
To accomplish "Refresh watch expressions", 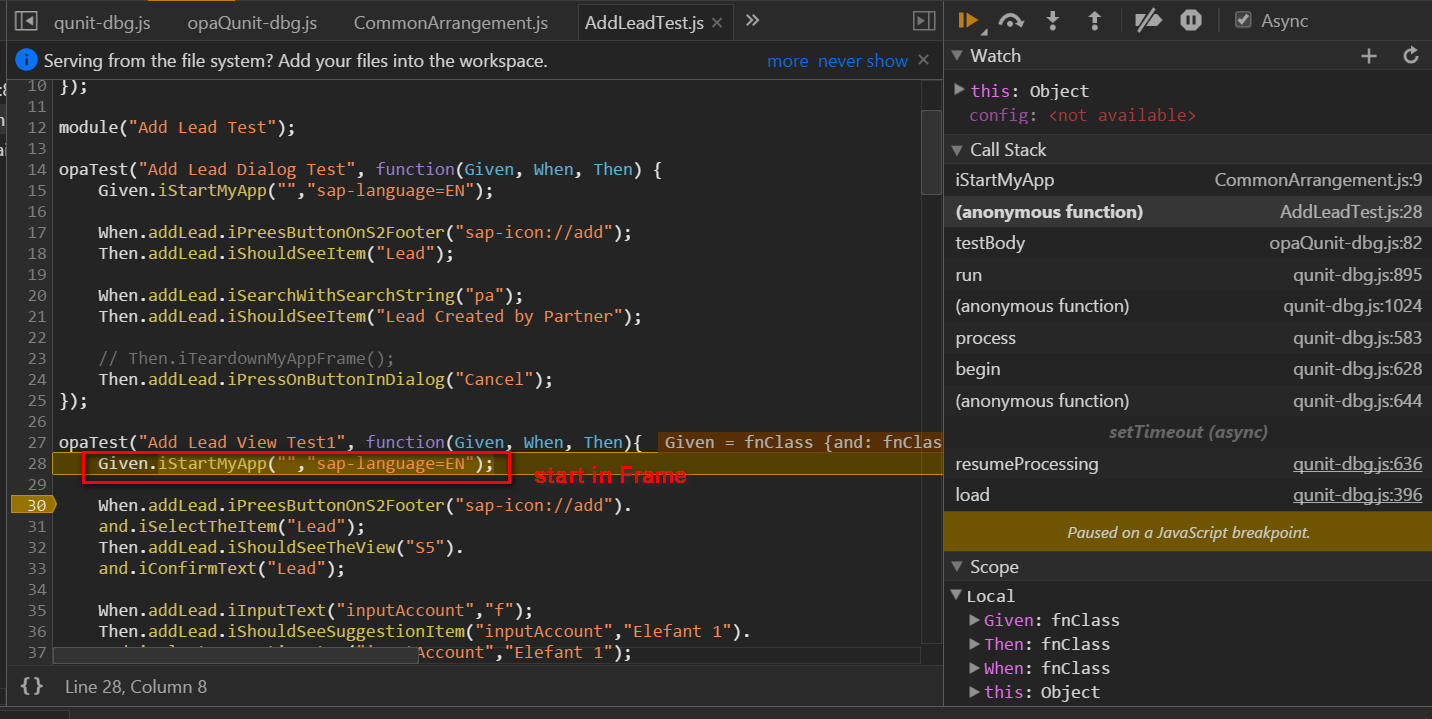I will (1411, 56).
